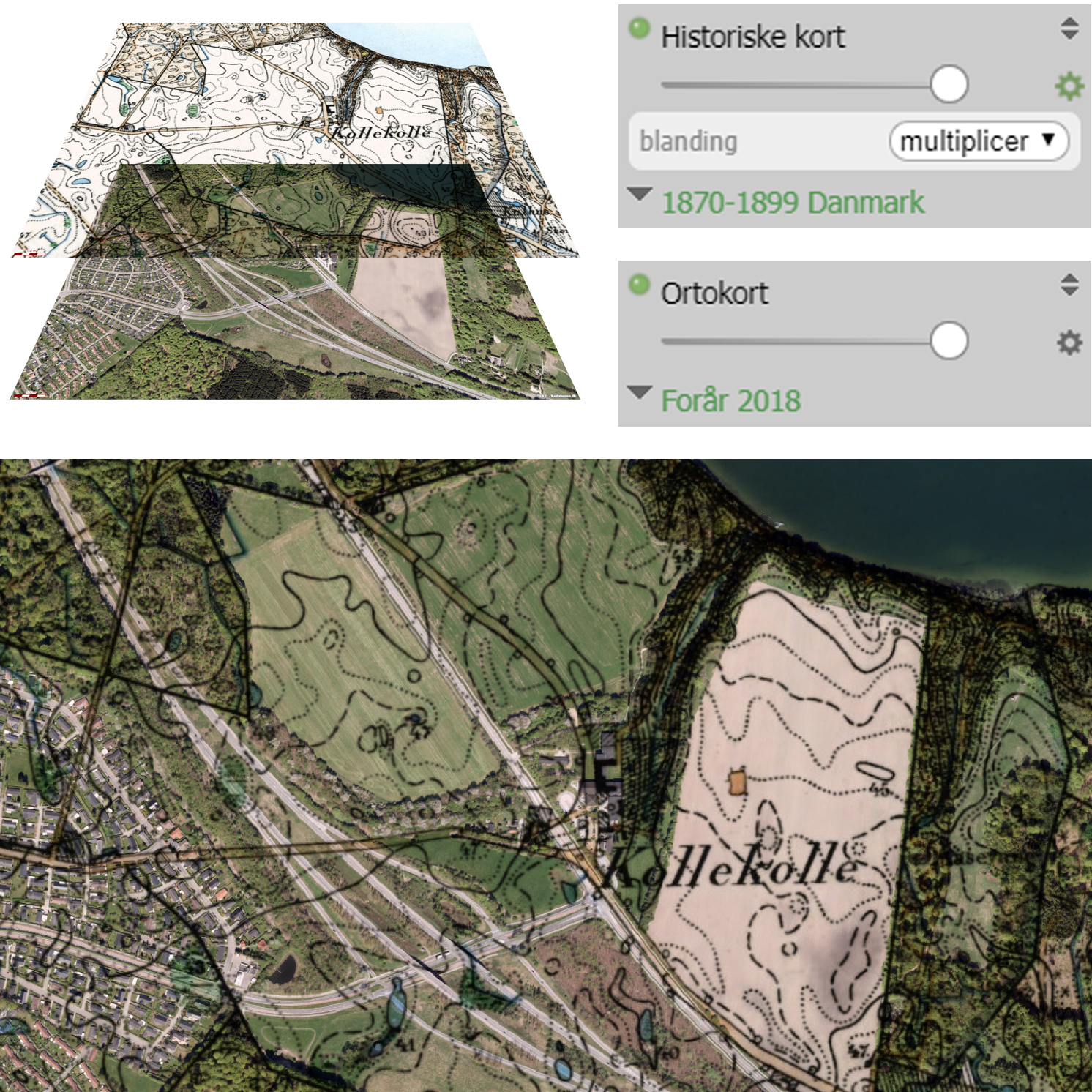Click the reorder down arrow on Ortokort
This screenshot has height=1092, width=1092.
(1069, 291)
